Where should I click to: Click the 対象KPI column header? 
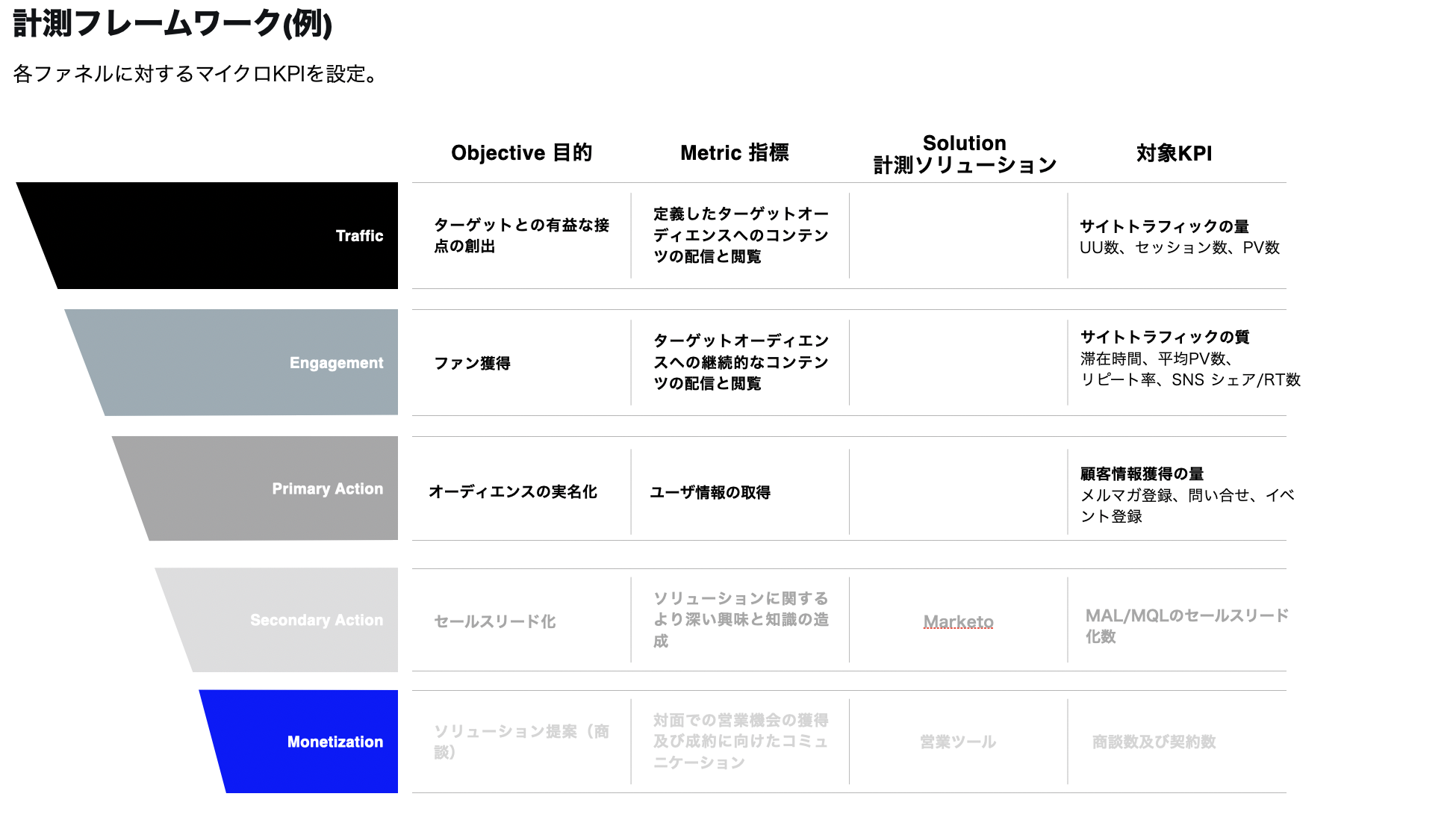point(1174,153)
